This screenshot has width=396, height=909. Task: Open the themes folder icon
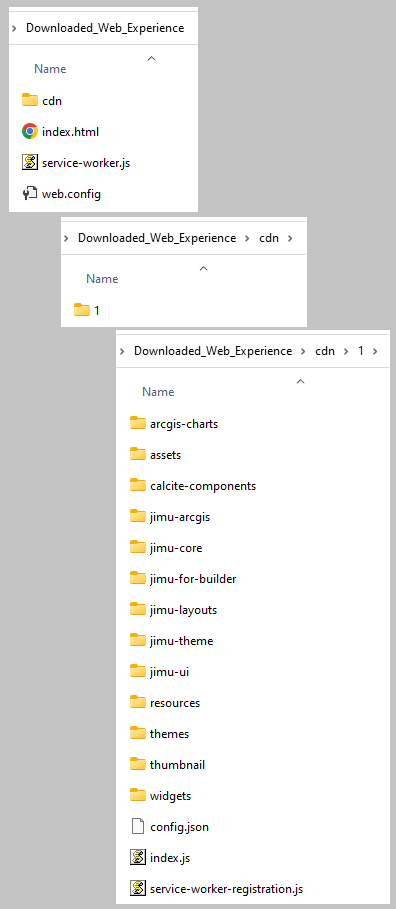[x=138, y=733]
